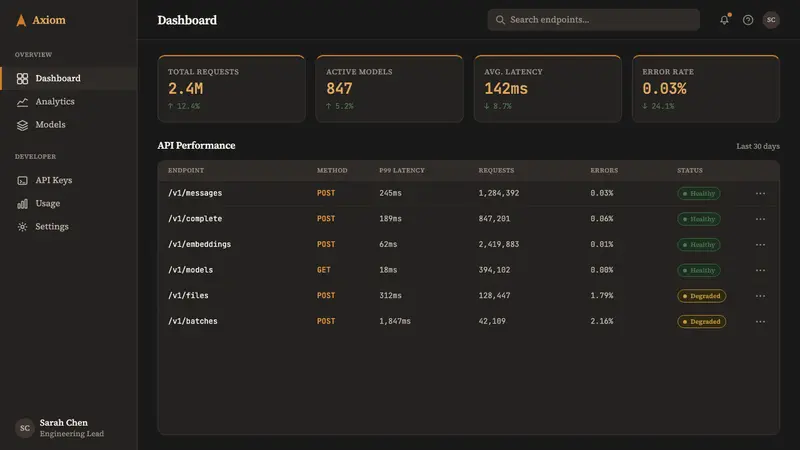Viewport: 800px width, 450px height.
Task: Open the Active Models card
Action: point(390,89)
